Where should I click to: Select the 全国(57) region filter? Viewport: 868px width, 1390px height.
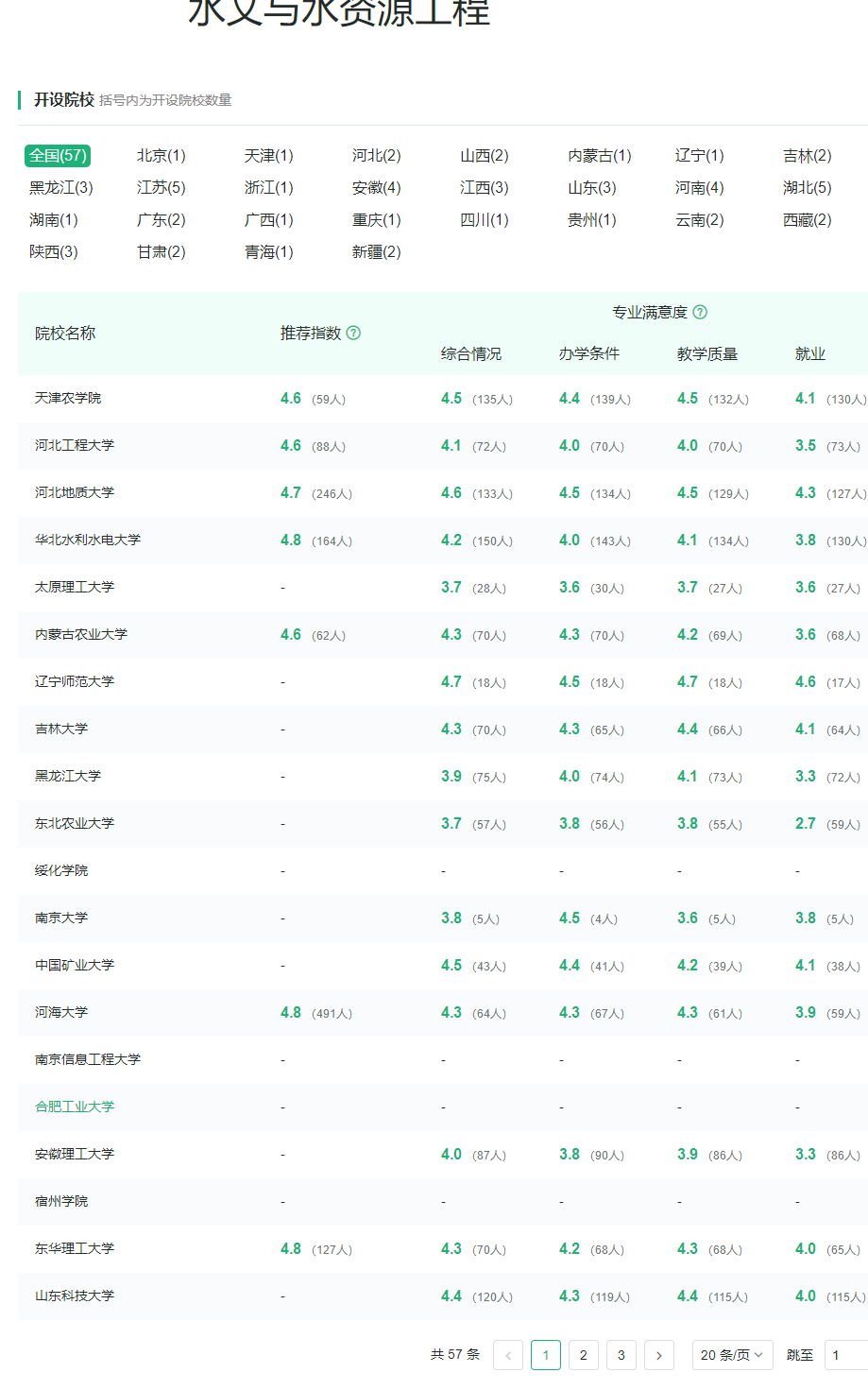point(58,155)
